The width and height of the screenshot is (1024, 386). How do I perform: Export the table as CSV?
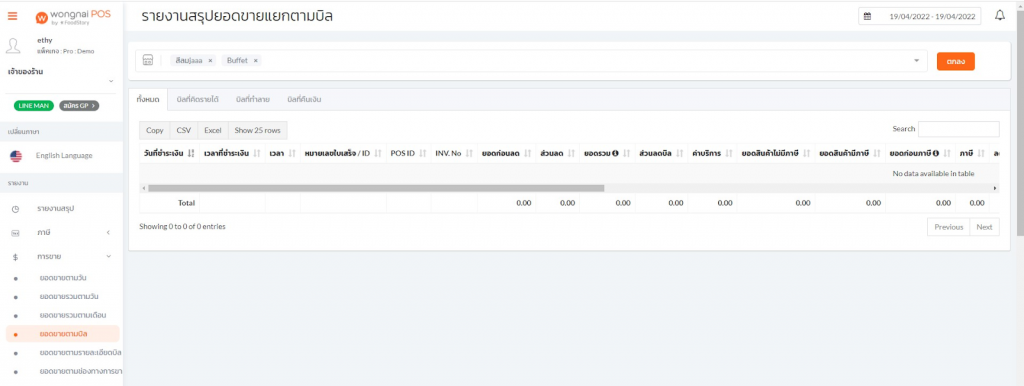click(x=184, y=130)
